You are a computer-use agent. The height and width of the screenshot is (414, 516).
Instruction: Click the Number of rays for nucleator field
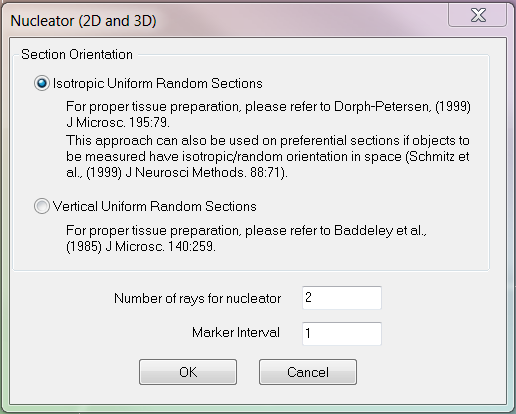pos(342,298)
